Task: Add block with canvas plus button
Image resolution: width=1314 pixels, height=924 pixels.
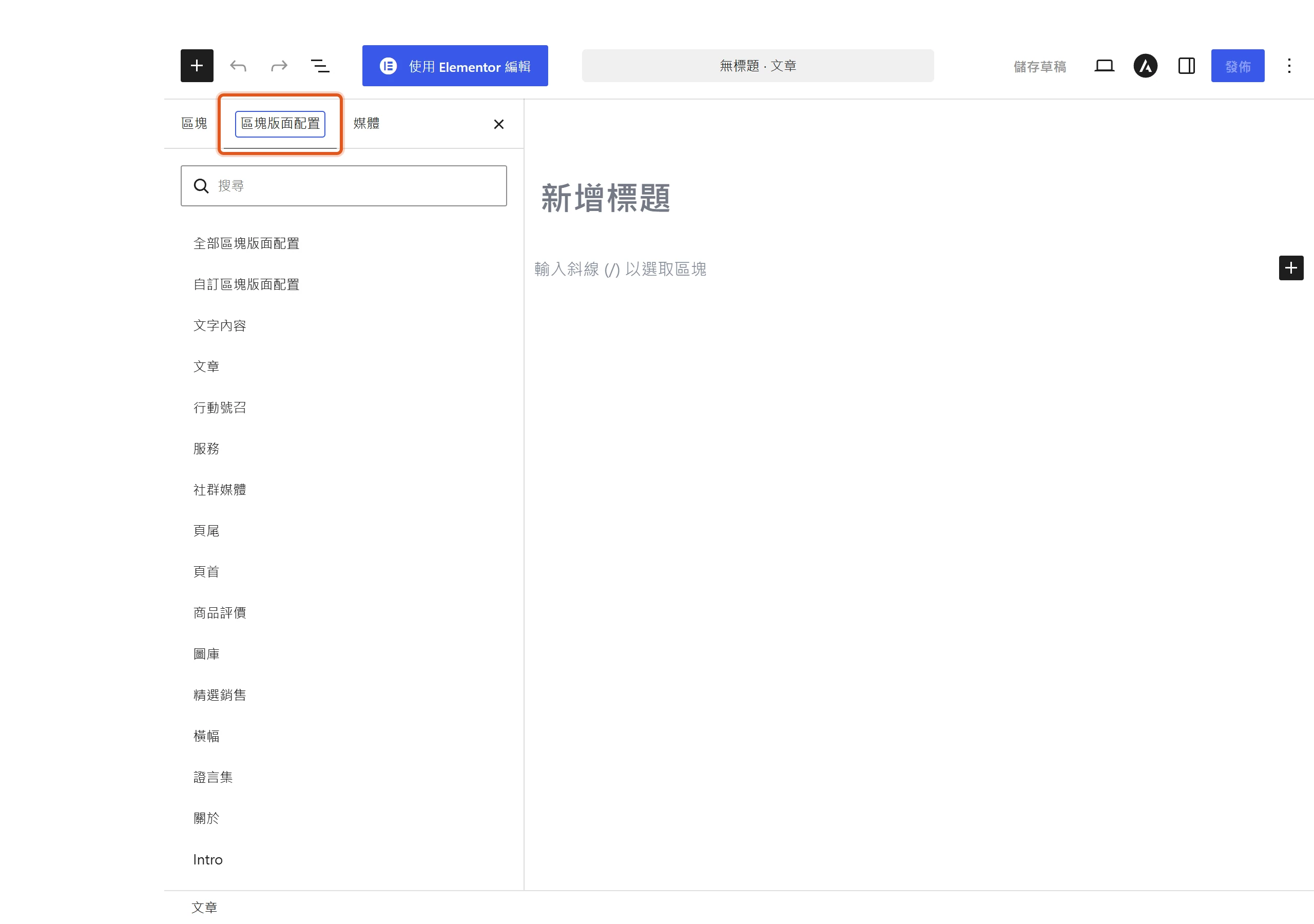Action: (1290, 268)
